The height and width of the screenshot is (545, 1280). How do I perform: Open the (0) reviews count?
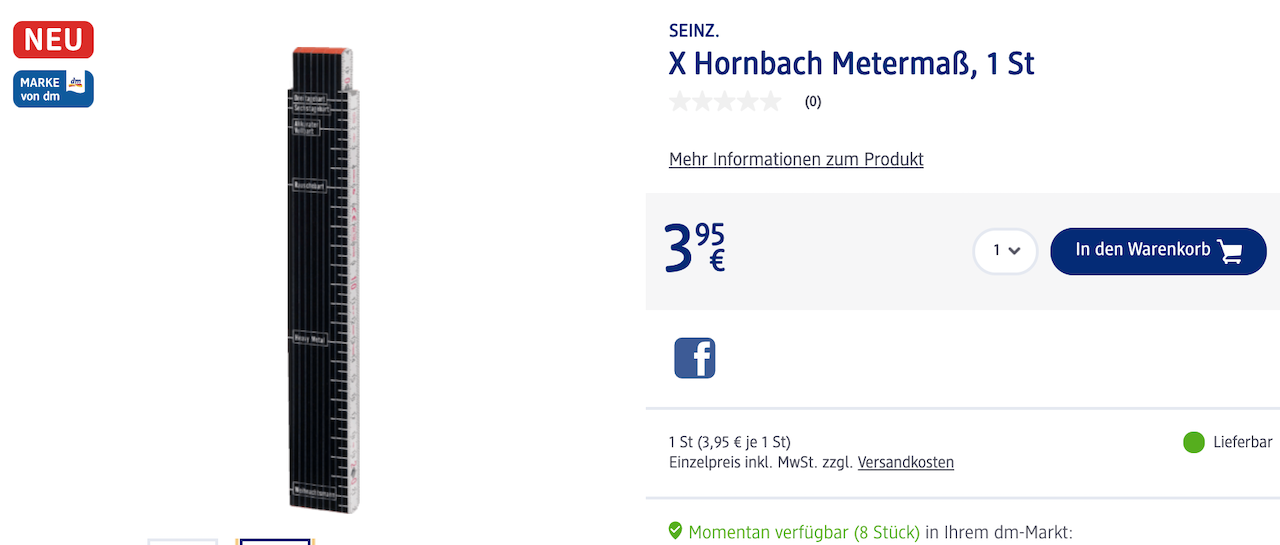[813, 102]
